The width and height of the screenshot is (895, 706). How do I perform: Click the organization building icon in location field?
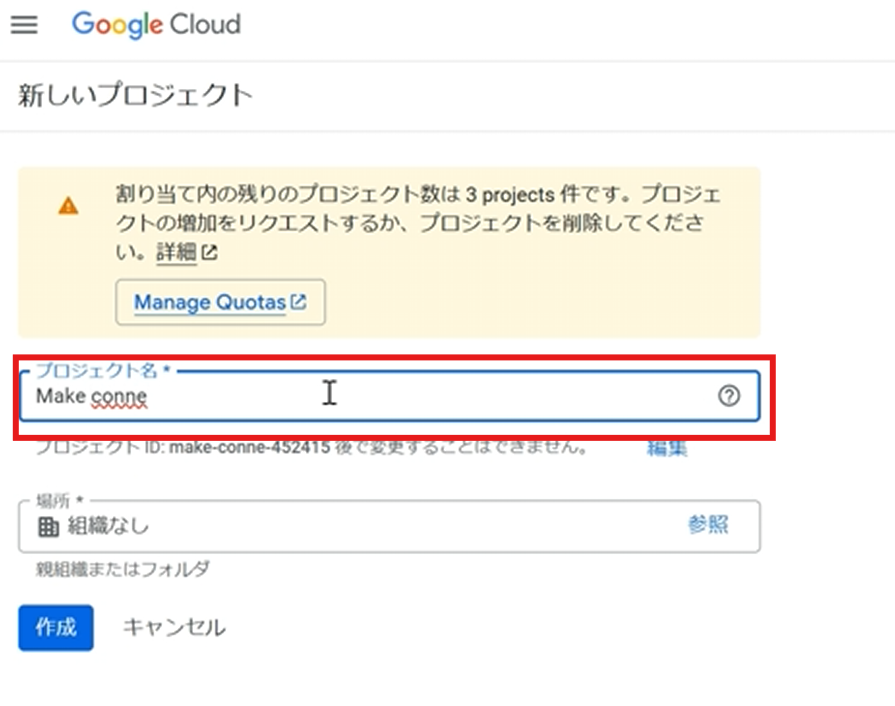47,526
